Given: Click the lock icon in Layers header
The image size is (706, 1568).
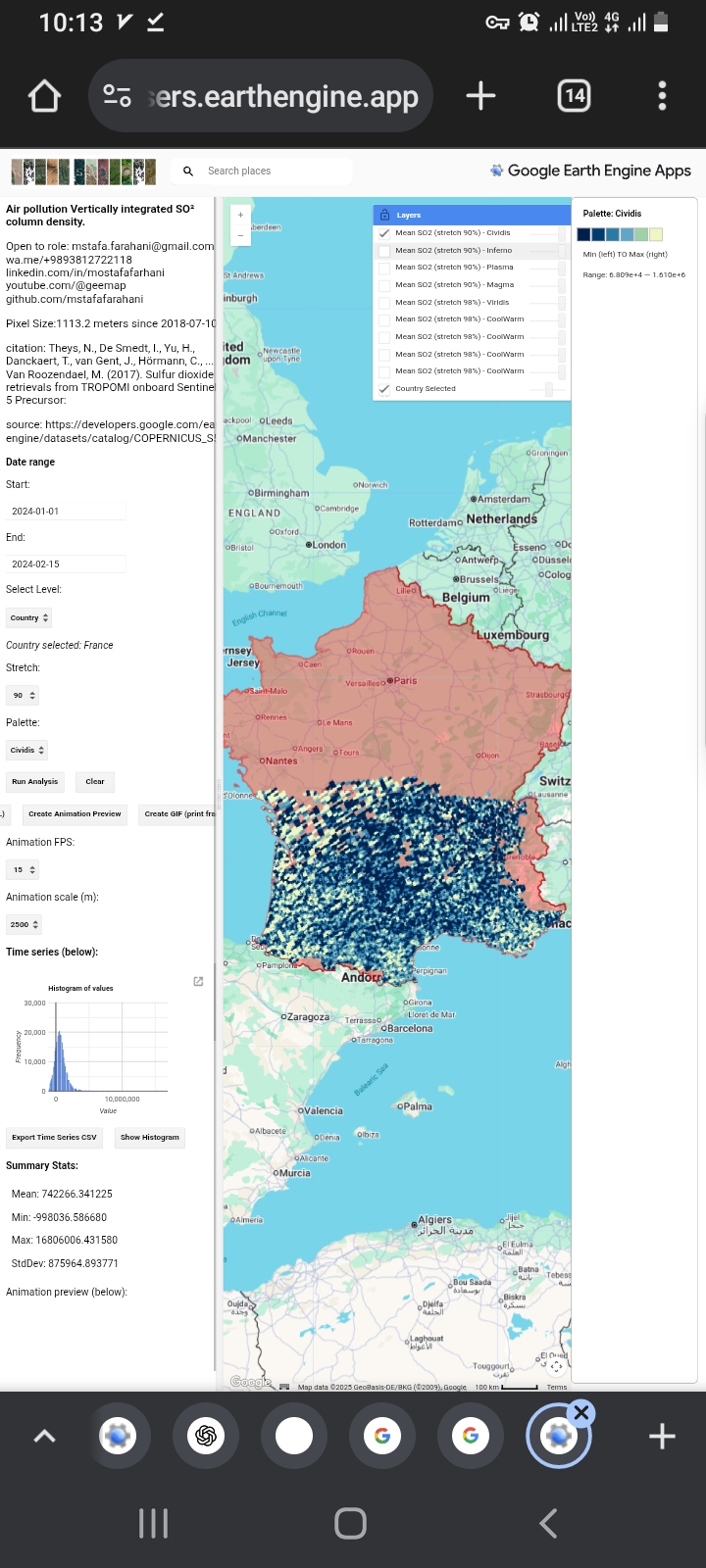Looking at the screenshot, I should [x=385, y=215].
